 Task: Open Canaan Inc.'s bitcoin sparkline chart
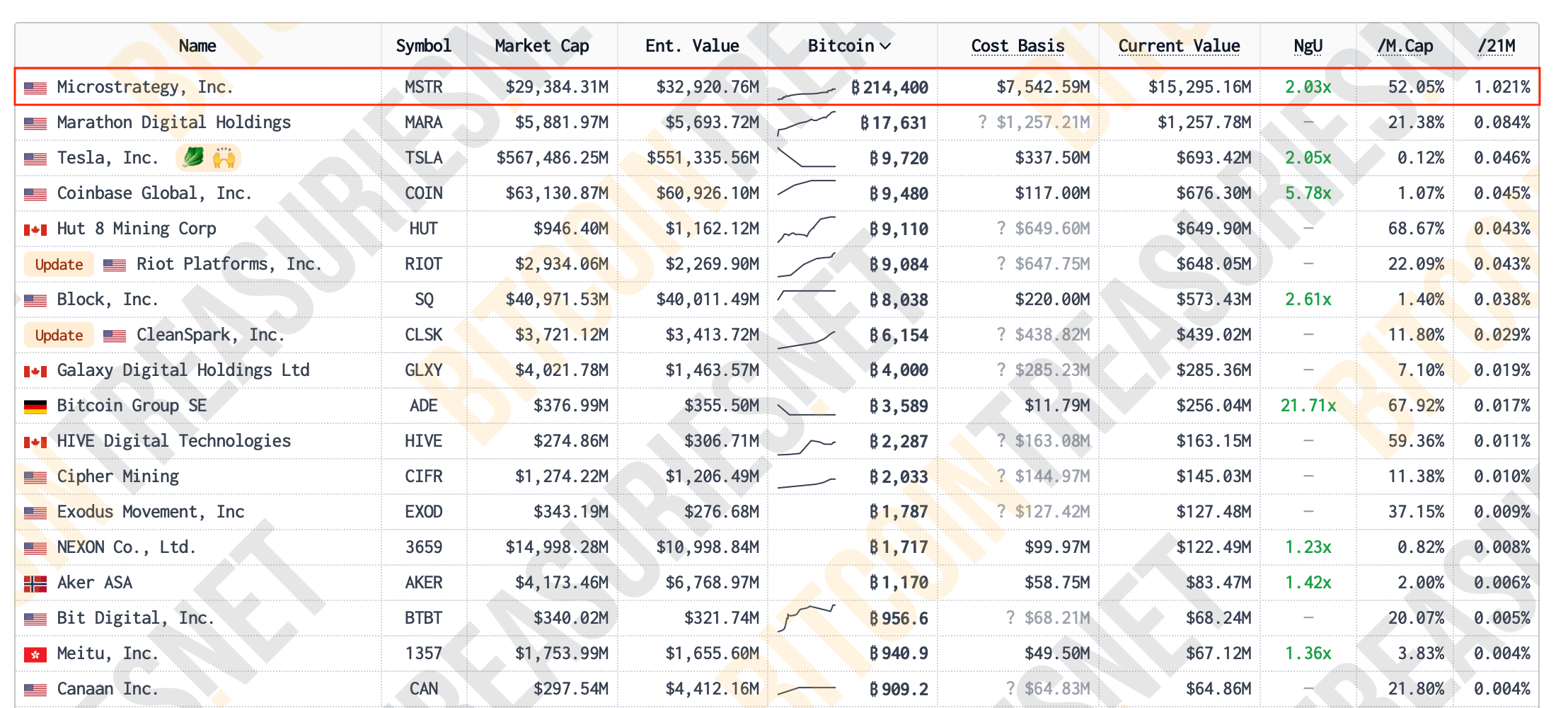point(807,690)
